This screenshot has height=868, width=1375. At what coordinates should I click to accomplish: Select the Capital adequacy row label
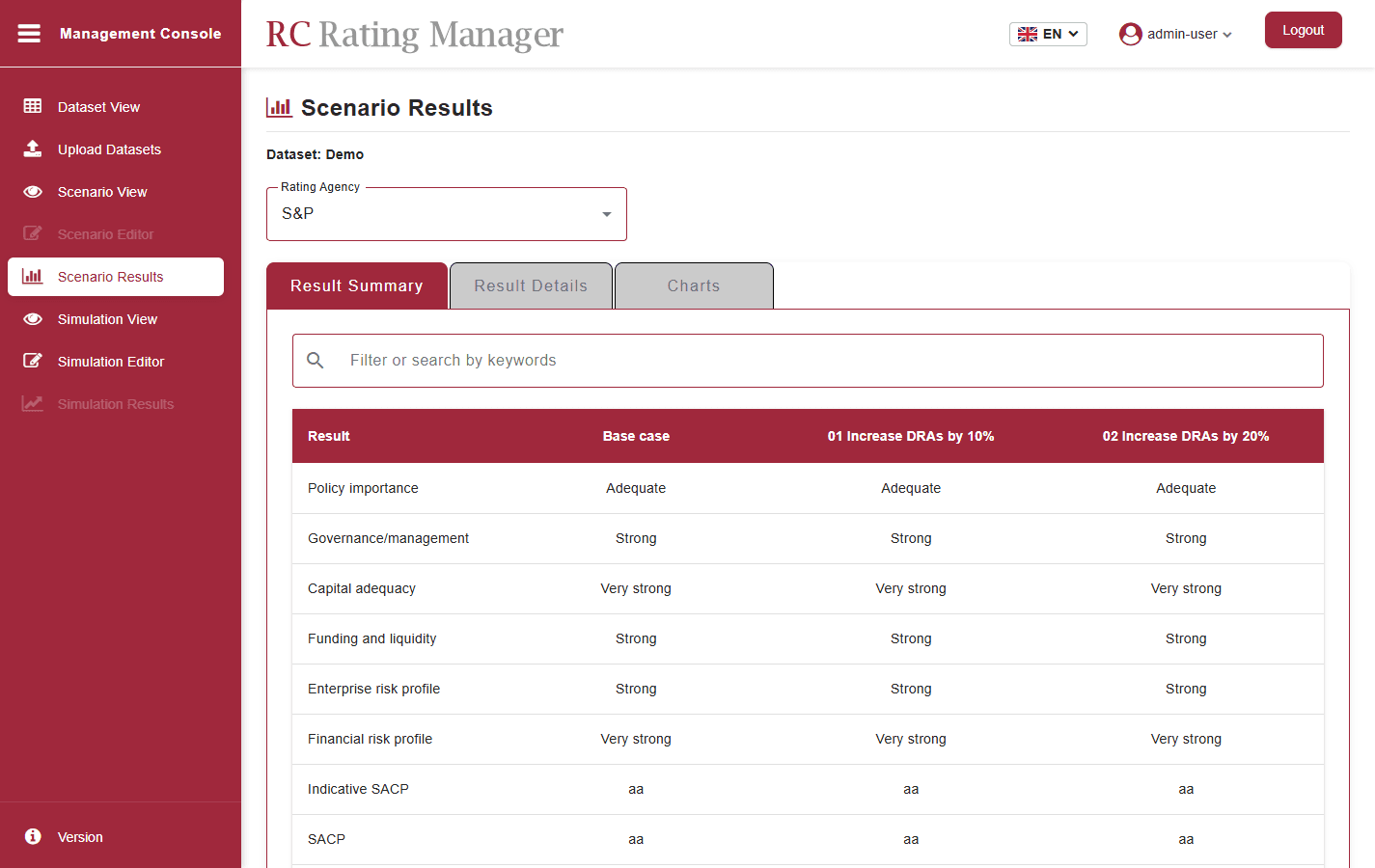point(362,588)
